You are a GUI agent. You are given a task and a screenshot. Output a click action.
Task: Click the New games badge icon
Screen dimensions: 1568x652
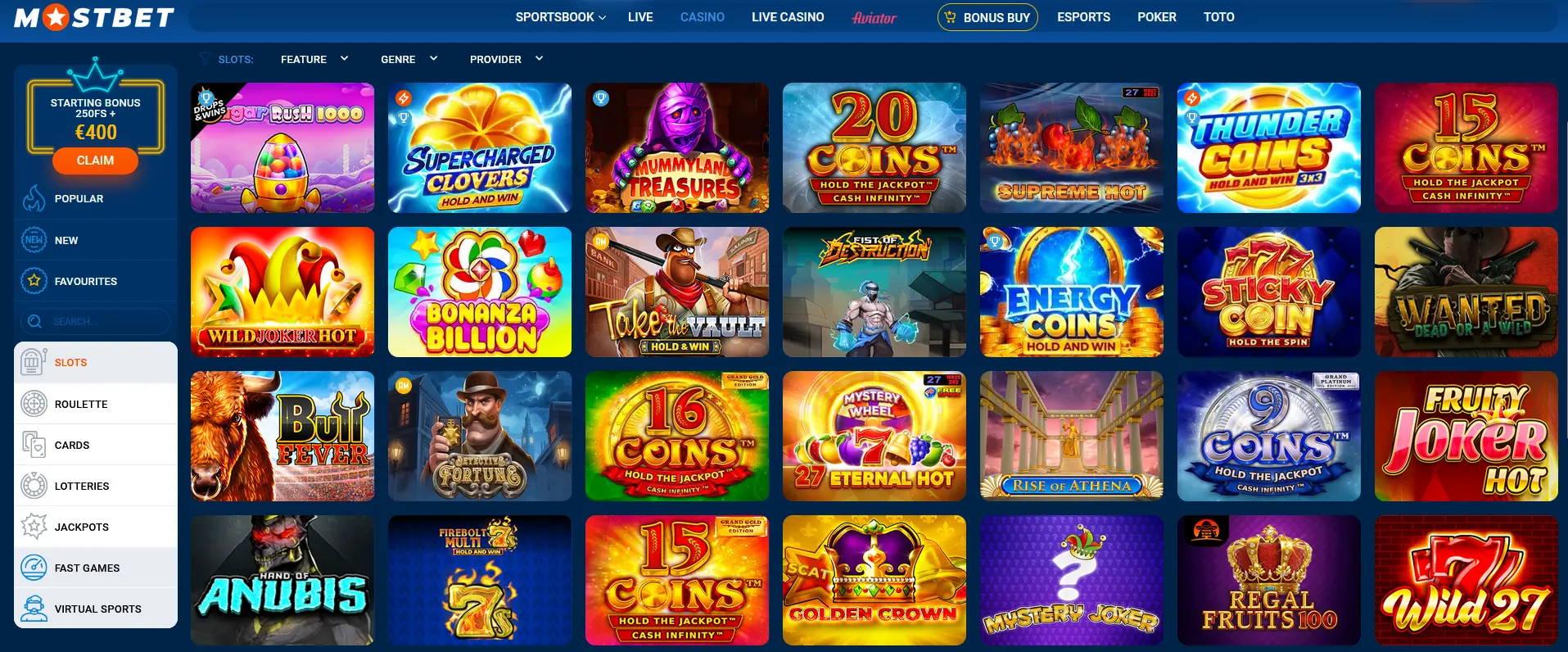pos(34,240)
